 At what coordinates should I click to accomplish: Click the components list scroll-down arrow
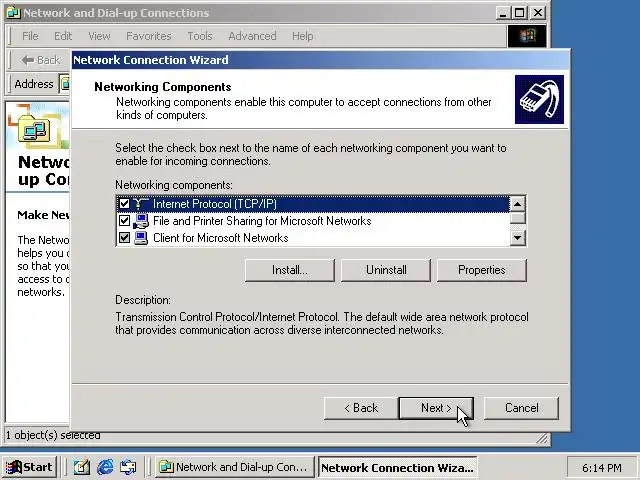coord(518,238)
